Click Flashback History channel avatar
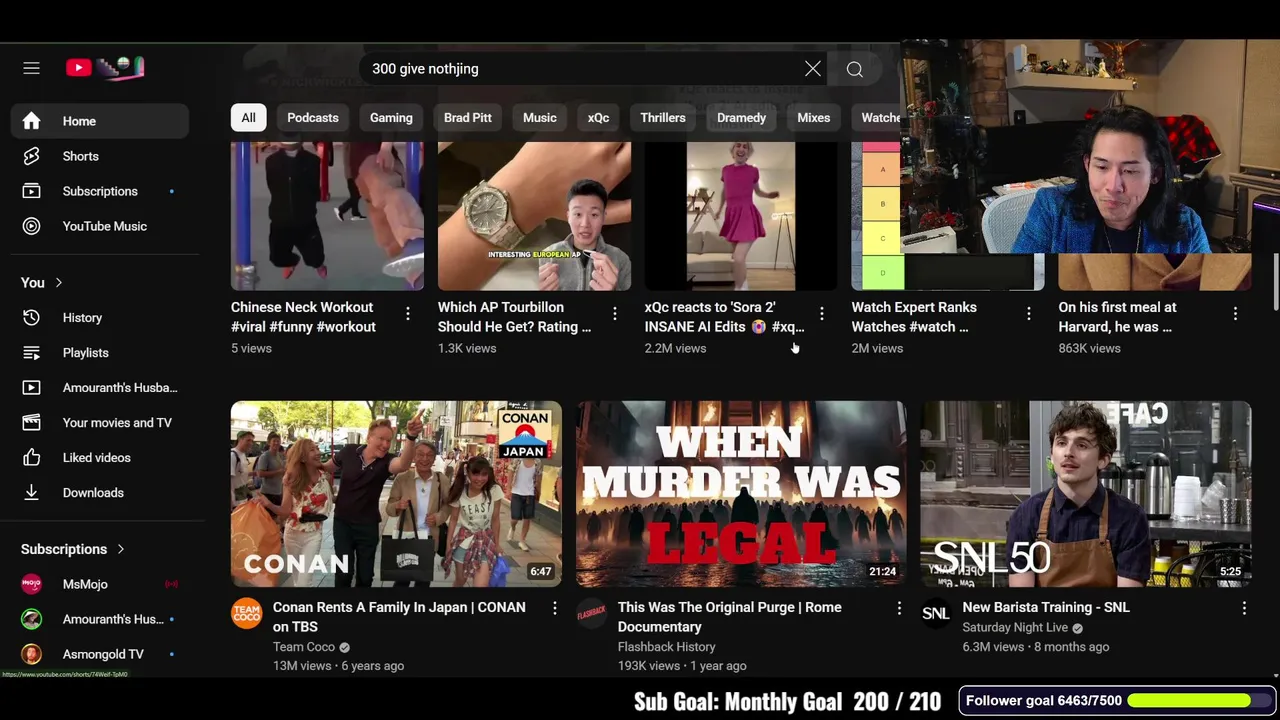Screen dimensions: 1280x720 [x=591, y=613]
